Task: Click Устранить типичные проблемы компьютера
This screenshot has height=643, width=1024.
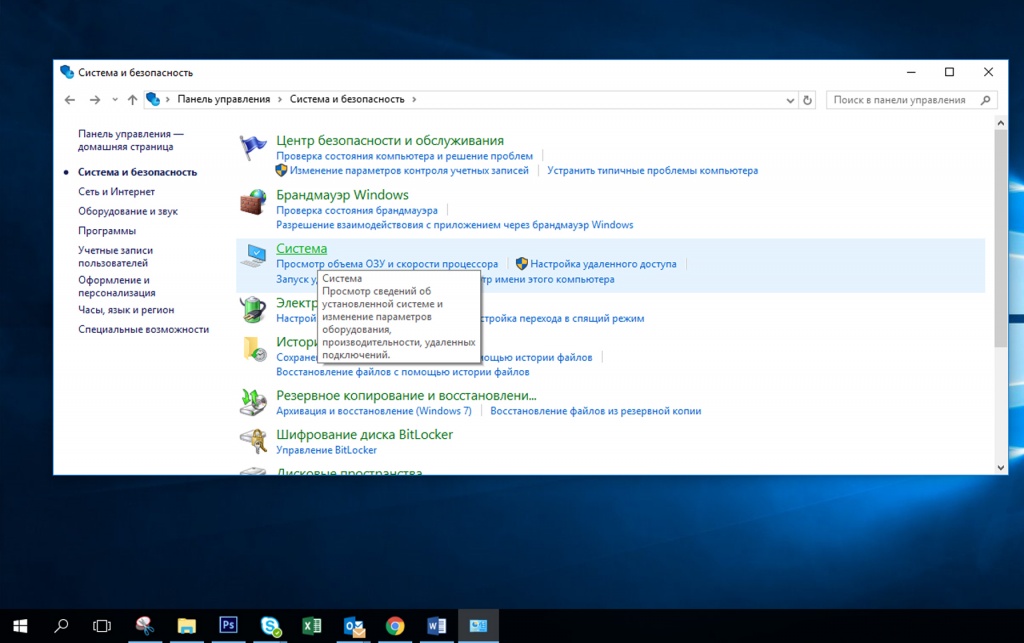Action: tap(652, 170)
